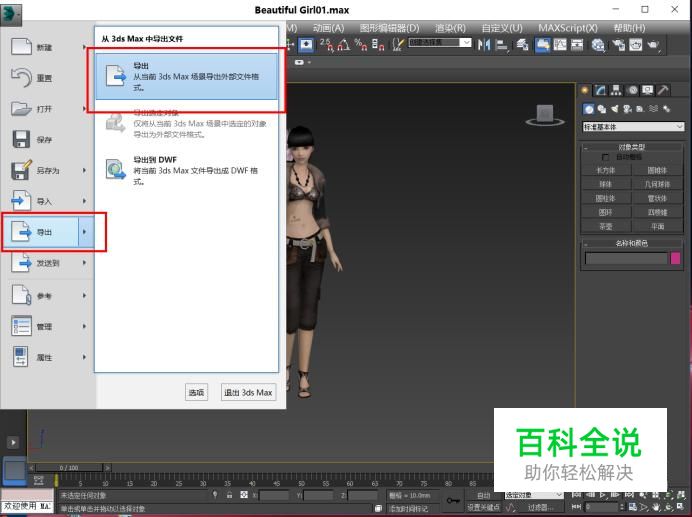
Task: Select the Shapes category icon
Action: 602,109
